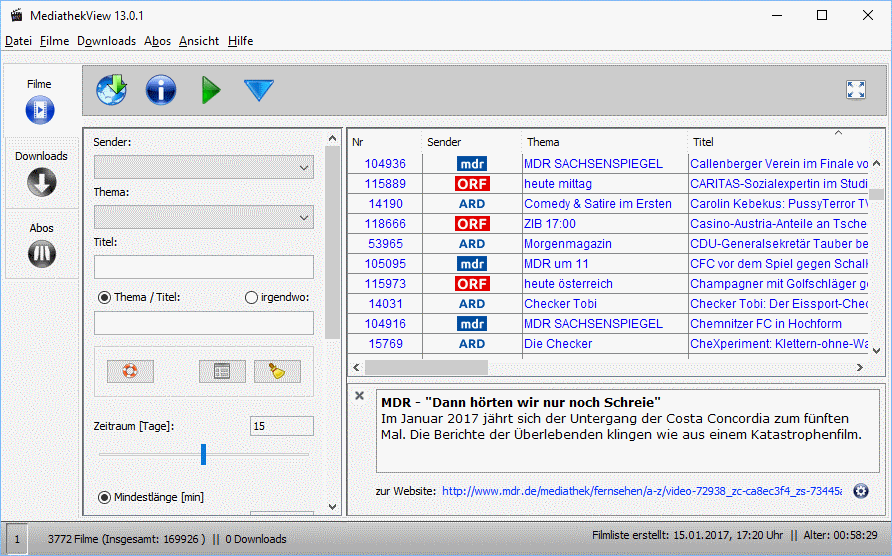Click lifebuoy help button in filter panel
This screenshot has height=556, width=892.
point(130,371)
